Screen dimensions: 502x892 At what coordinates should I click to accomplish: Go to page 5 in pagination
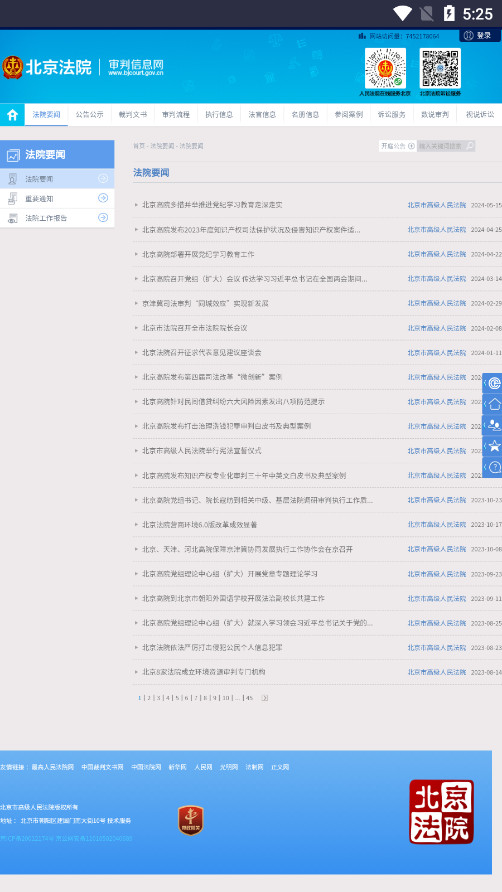tap(177, 697)
